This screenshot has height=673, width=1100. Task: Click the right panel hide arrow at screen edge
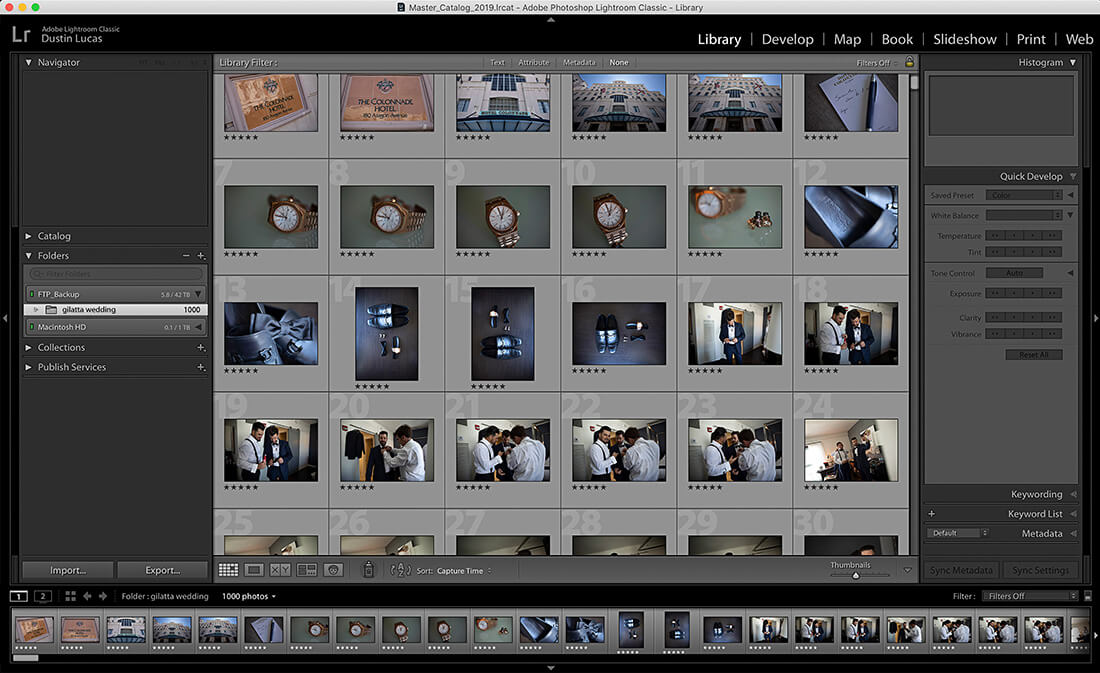pyautogui.click(x=1095, y=318)
